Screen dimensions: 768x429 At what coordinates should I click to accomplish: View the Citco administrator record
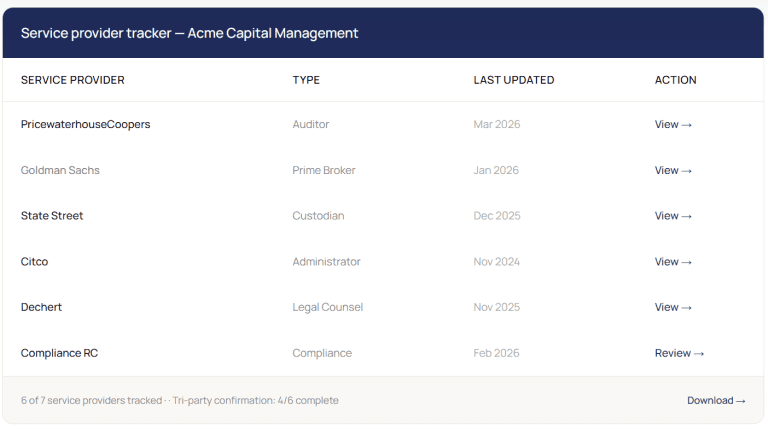(673, 262)
